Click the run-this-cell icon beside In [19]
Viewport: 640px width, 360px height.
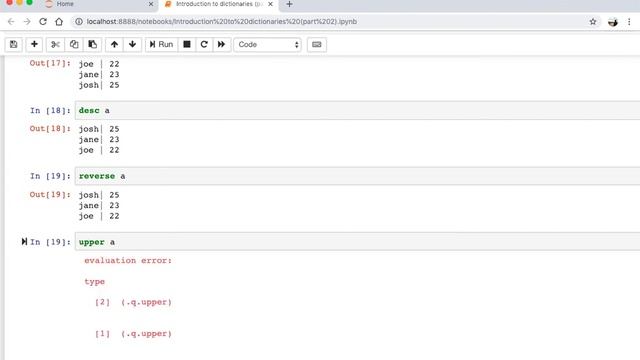(24, 242)
